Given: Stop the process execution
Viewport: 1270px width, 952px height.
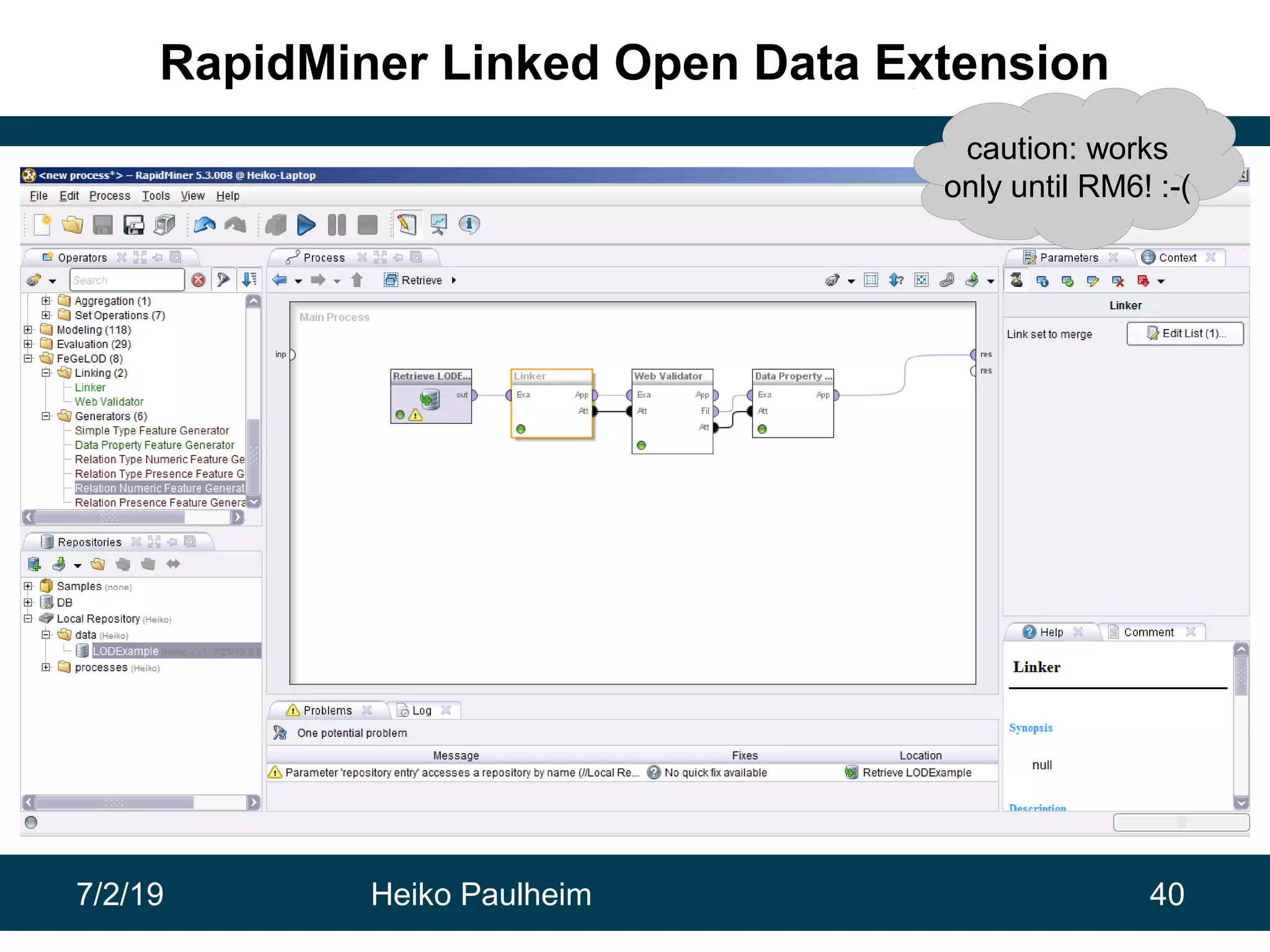Looking at the screenshot, I should coord(368,224).
